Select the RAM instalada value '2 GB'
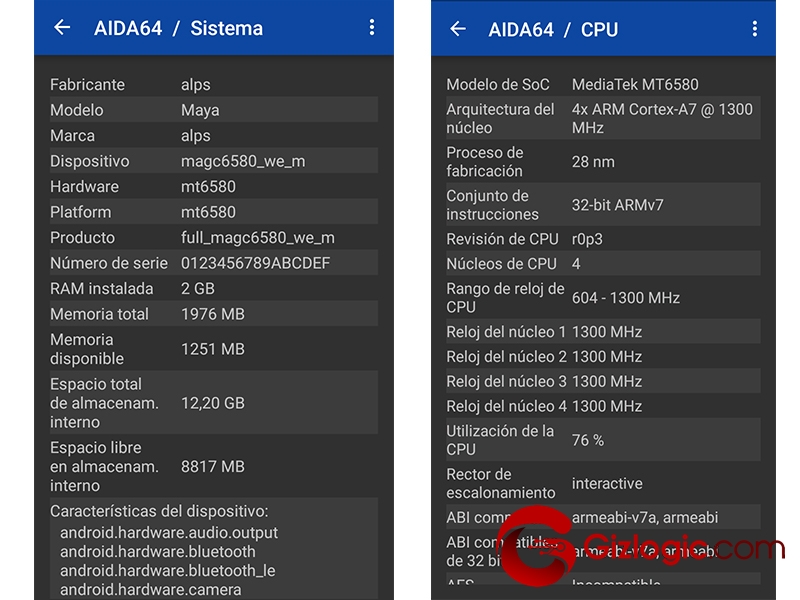Screen dimensions: 800x600 [x=198, y=289]
